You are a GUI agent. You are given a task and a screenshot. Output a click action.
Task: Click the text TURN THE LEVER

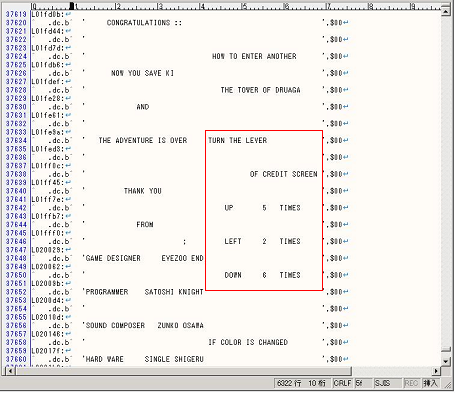238,140
